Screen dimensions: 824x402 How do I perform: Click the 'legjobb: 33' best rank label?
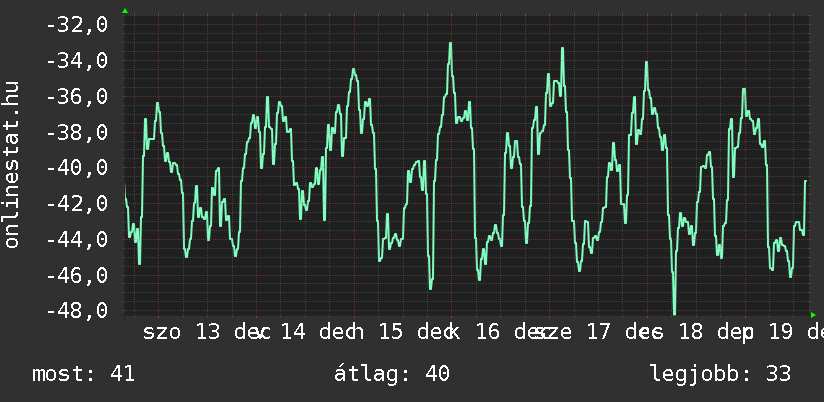tap(720, 375)
